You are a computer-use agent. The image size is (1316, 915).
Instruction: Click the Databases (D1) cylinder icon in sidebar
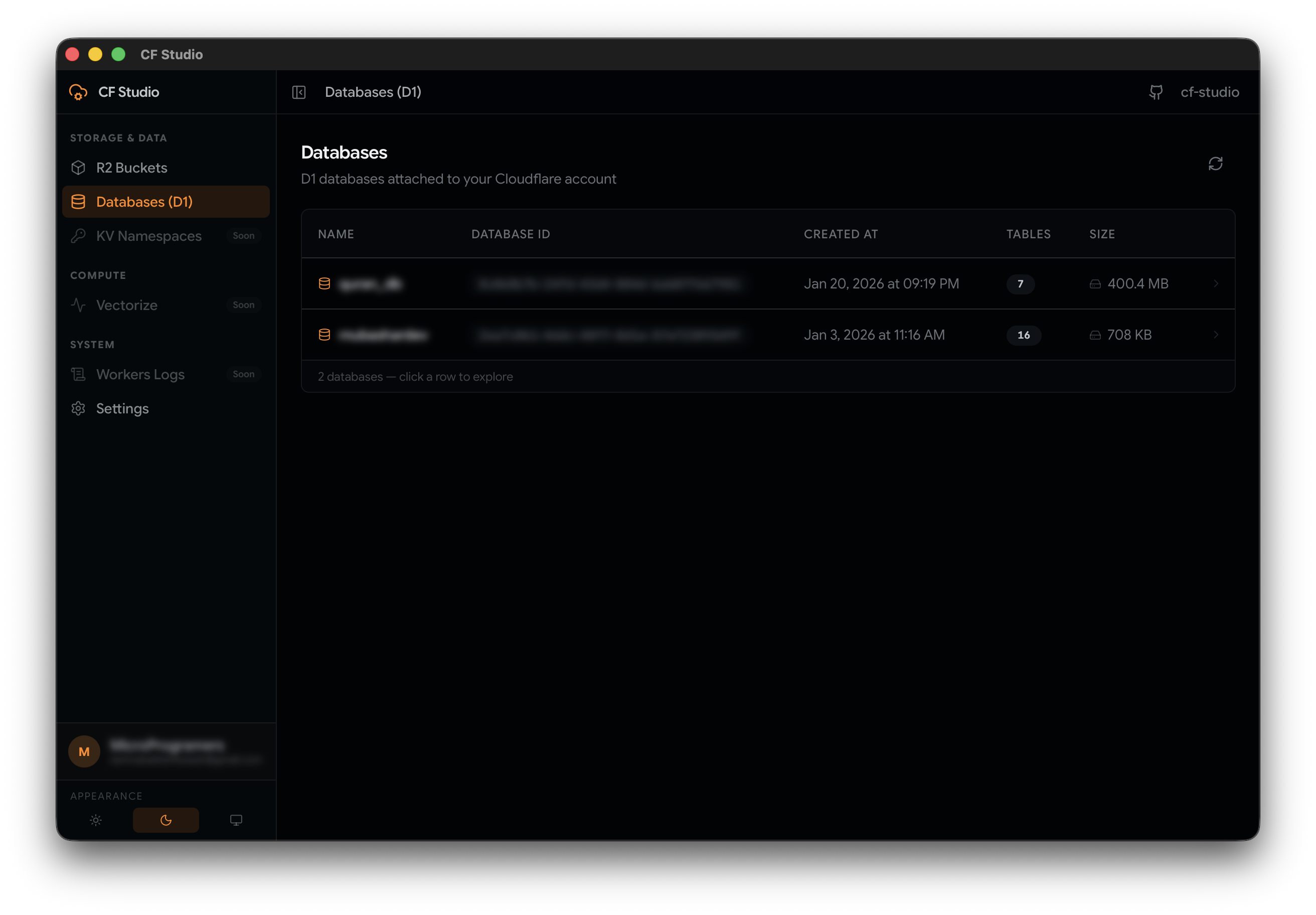[x=79, y=202]
